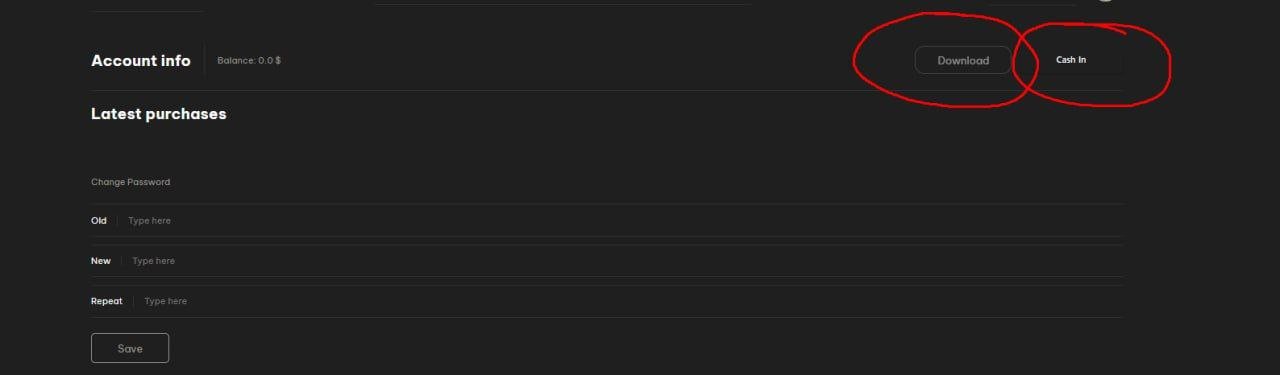Click the Change Password label
Image resolution: width=1280 pixels, height=375 pixels.
(x=131, y=182)
